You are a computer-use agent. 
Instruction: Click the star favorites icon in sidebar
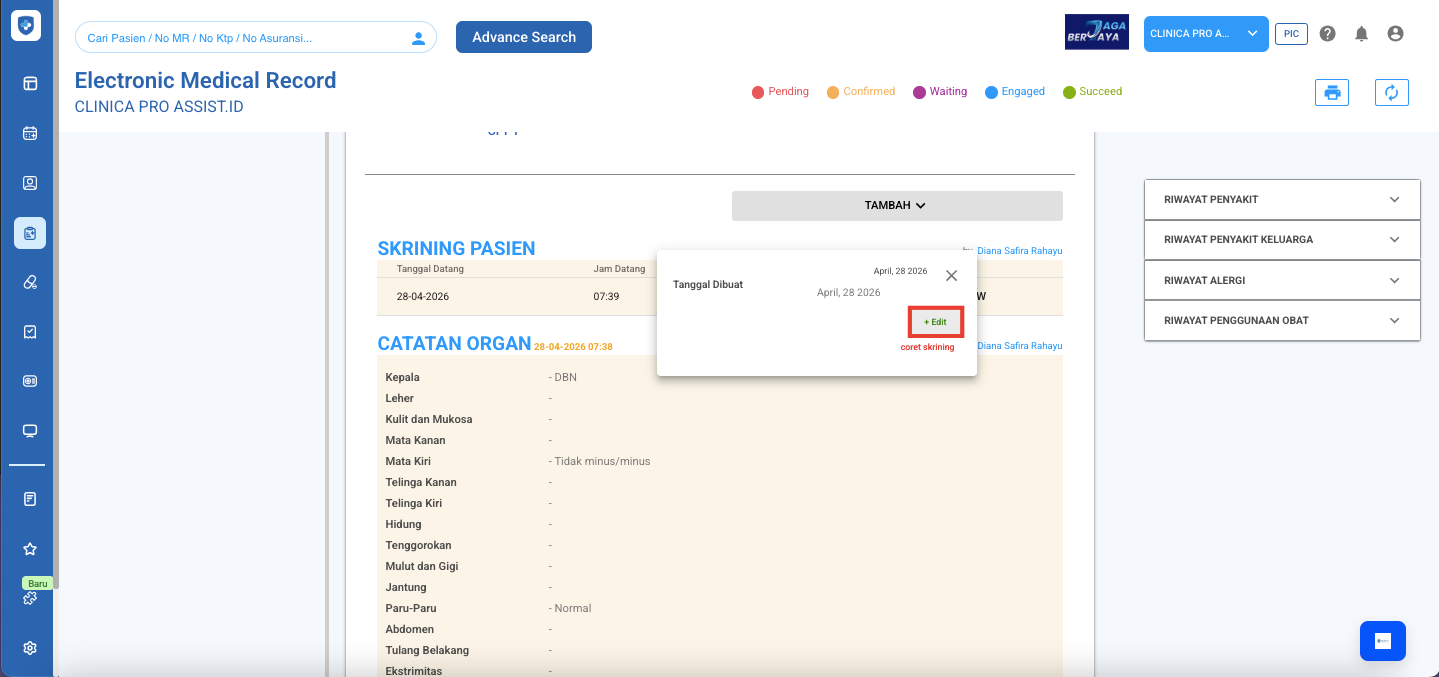pyautogui.click(x=30, y=549)
